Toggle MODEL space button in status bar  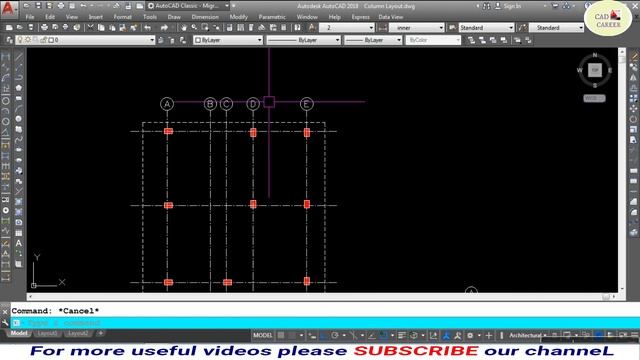coord(262,336)
